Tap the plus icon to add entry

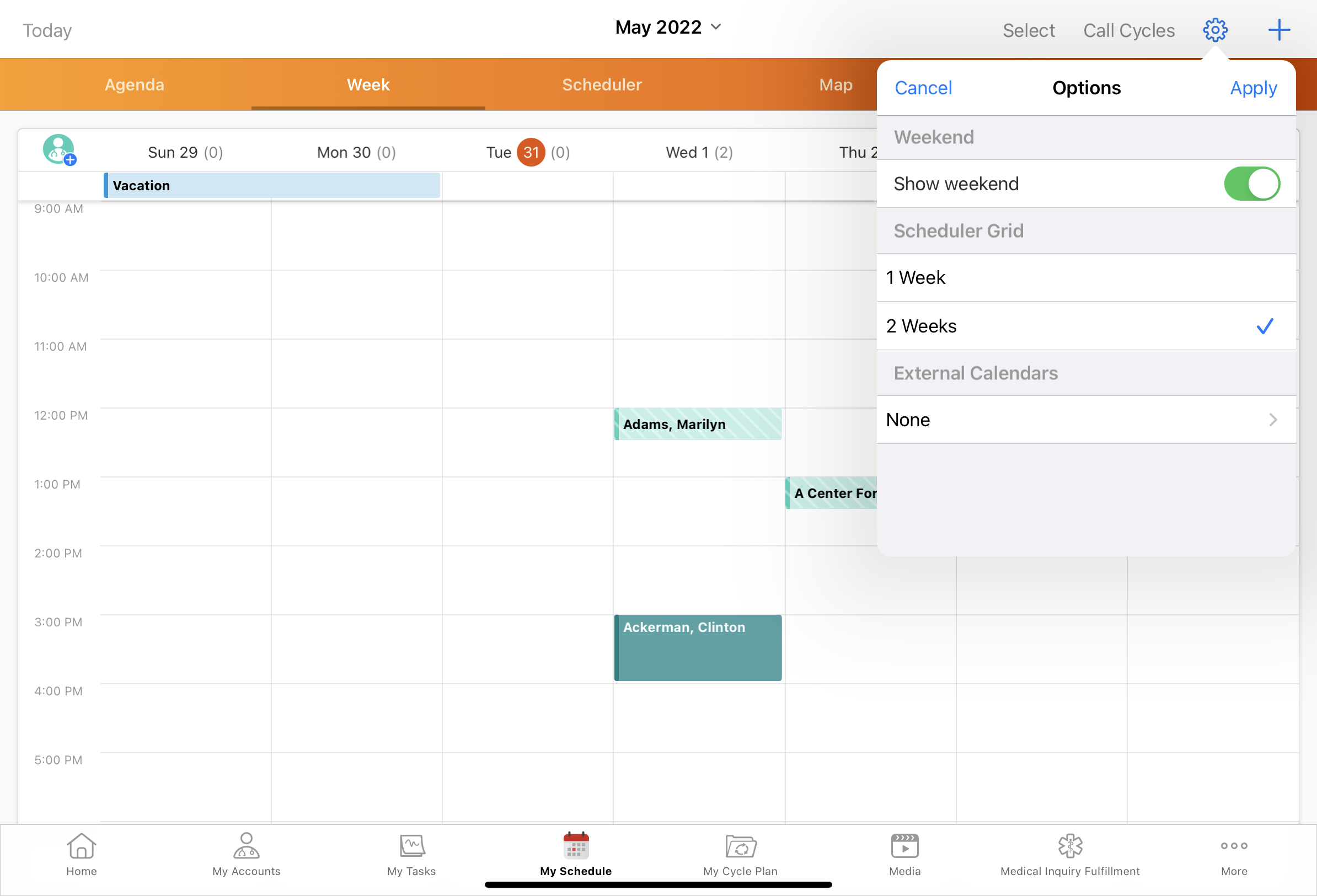1278,30
